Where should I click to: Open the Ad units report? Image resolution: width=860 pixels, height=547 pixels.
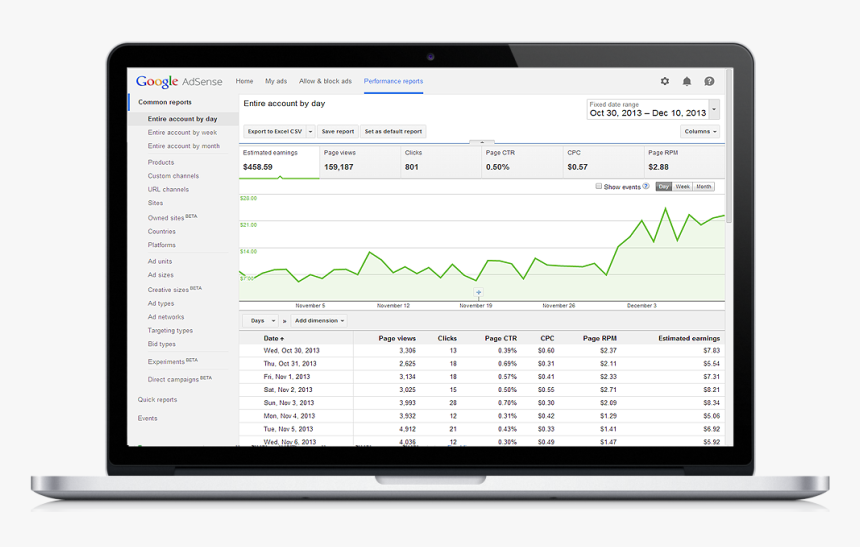pyautogui.click(x=160, y=262)
